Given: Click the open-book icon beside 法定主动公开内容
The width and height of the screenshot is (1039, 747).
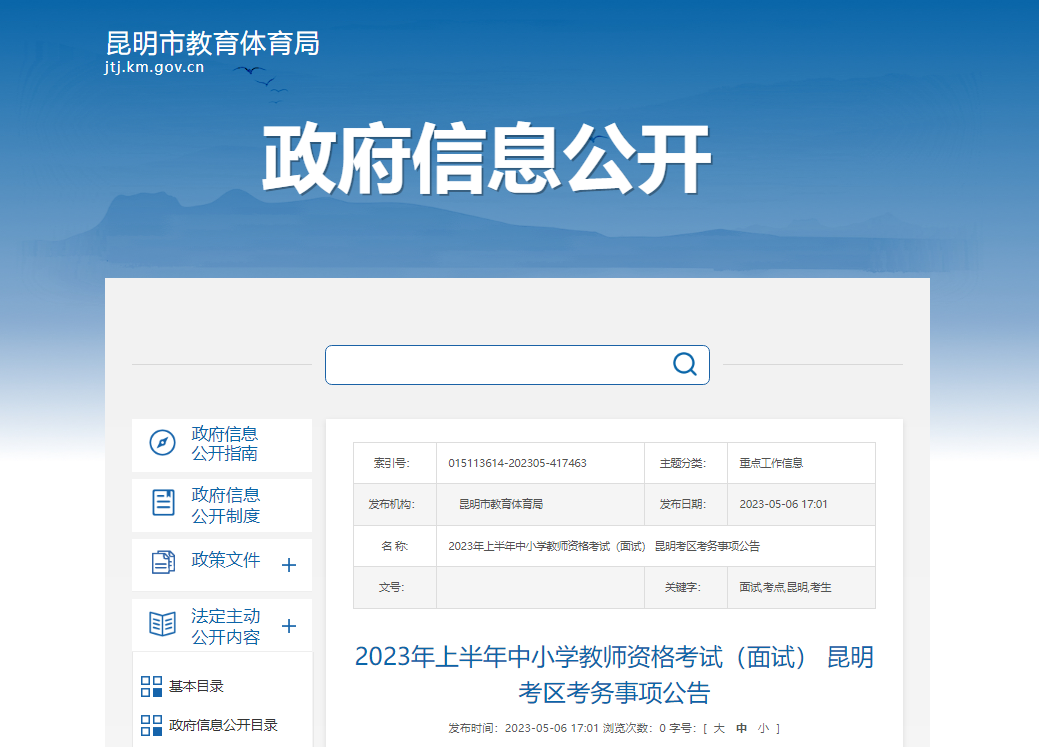Looking at the screenshot, I should [x=162, y=624].
